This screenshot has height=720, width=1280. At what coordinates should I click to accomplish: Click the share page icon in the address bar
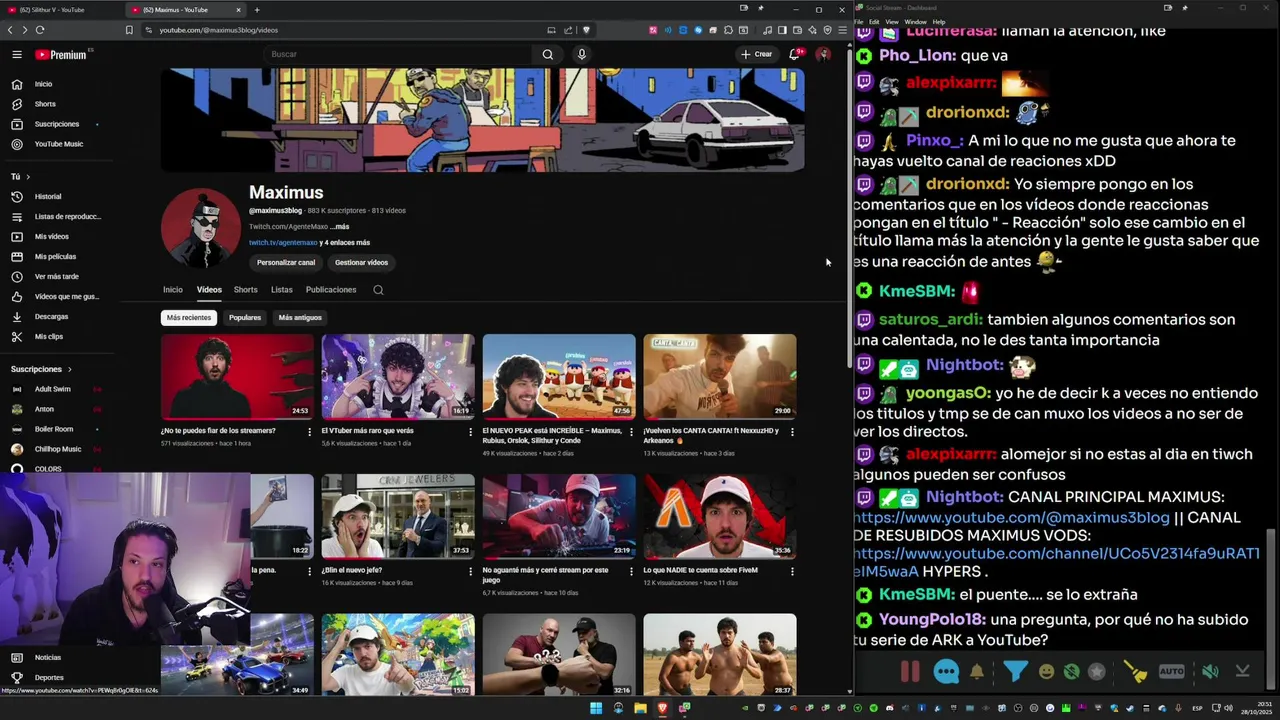point(568,30)
